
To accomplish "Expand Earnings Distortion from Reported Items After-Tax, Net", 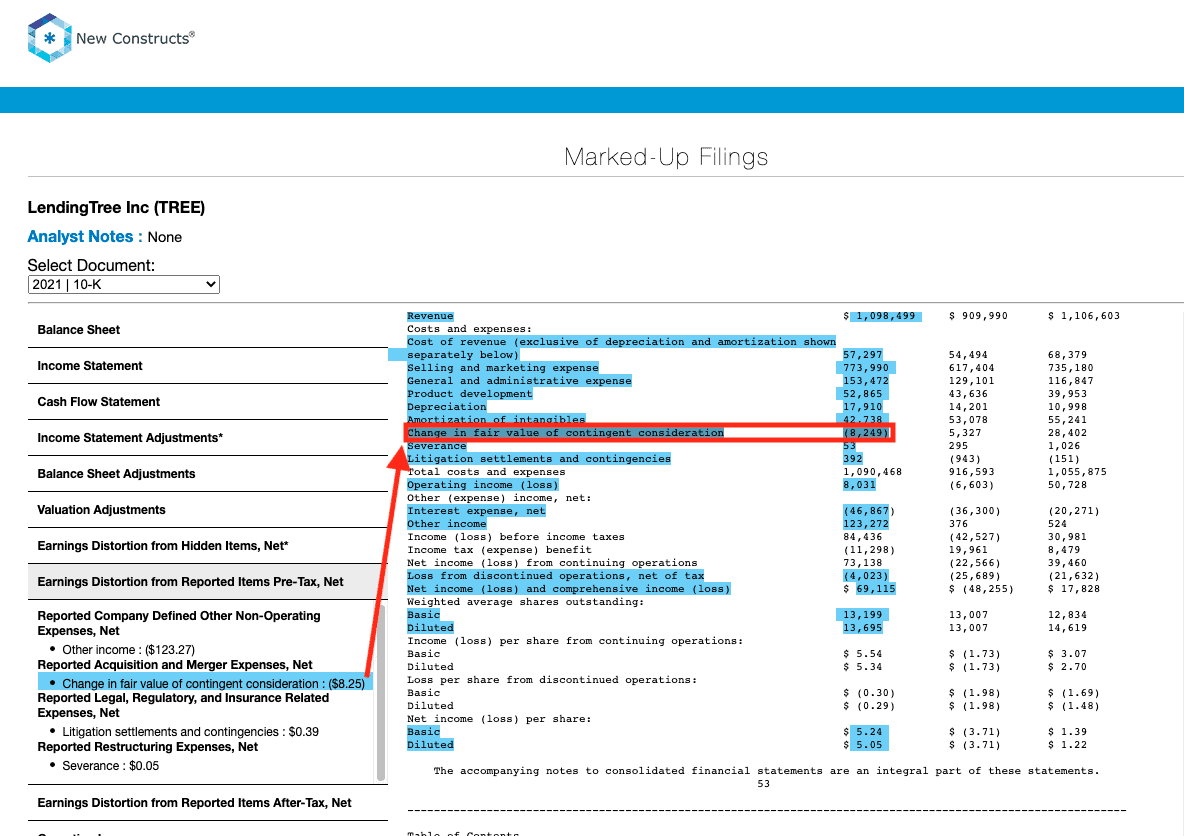I will pyautogui.click(x=208, y=803).
